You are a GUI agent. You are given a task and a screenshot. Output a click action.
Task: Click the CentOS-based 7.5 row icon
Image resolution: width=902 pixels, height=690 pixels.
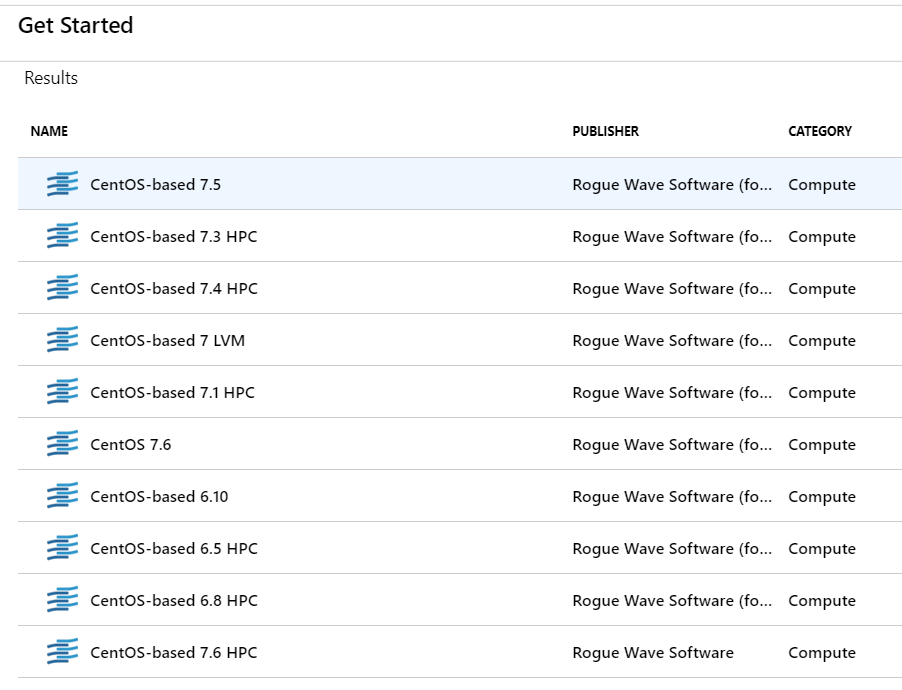click(x=62, y=184)
